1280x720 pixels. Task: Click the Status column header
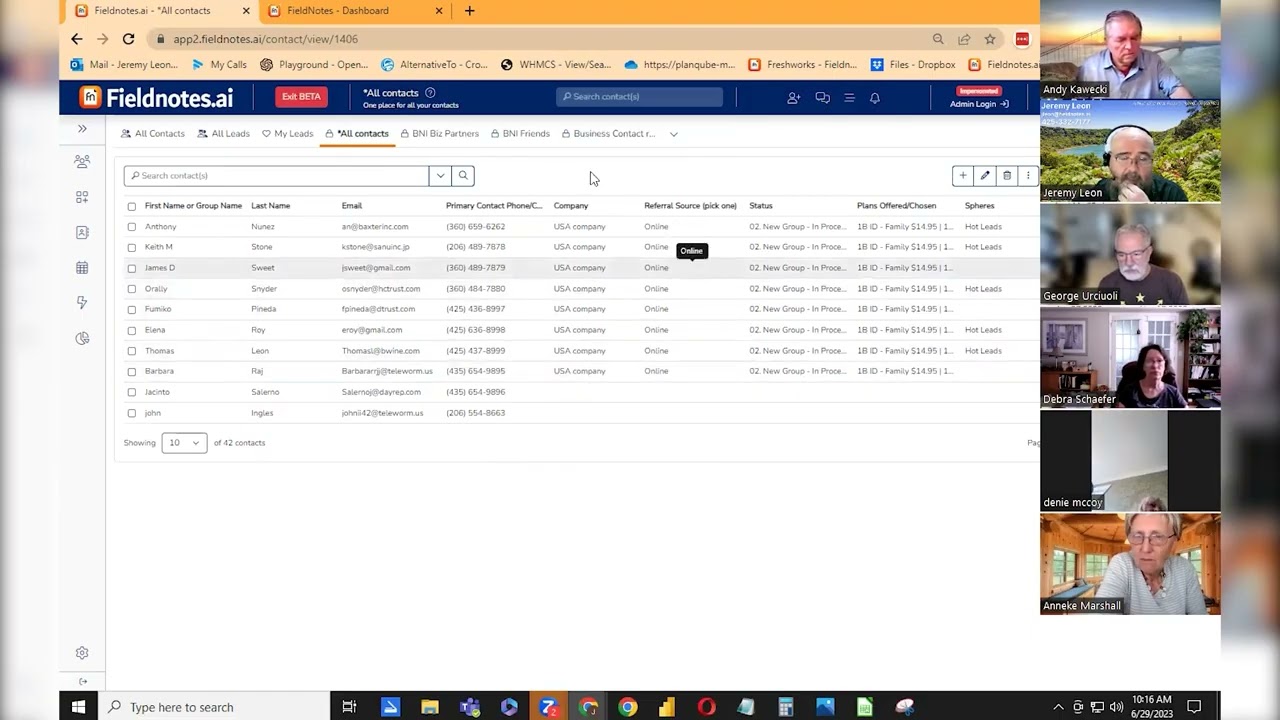point(761,206)
